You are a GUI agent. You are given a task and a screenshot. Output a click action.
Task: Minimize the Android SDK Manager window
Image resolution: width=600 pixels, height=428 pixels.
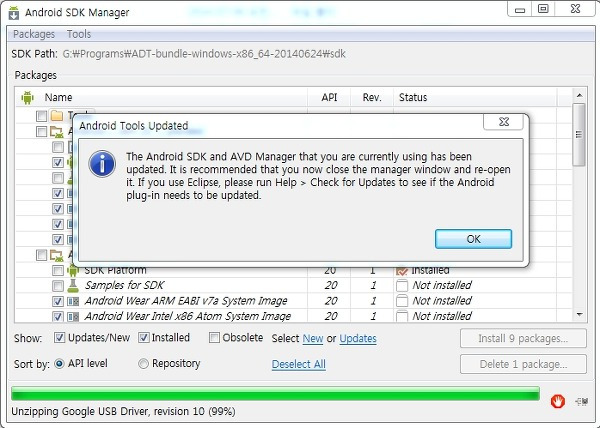coord(520,9)
